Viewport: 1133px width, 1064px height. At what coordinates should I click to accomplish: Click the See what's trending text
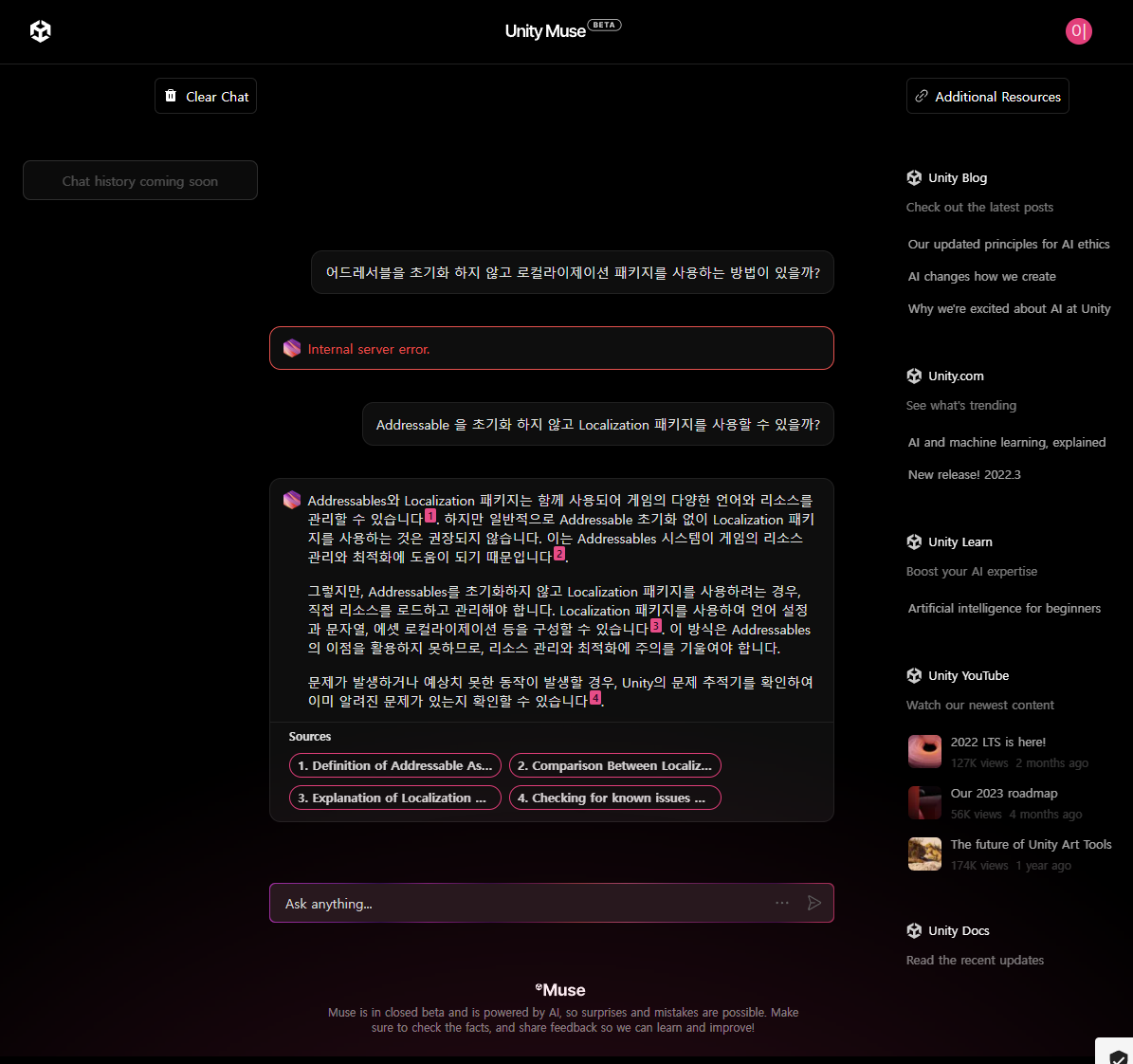click(961, 406)
